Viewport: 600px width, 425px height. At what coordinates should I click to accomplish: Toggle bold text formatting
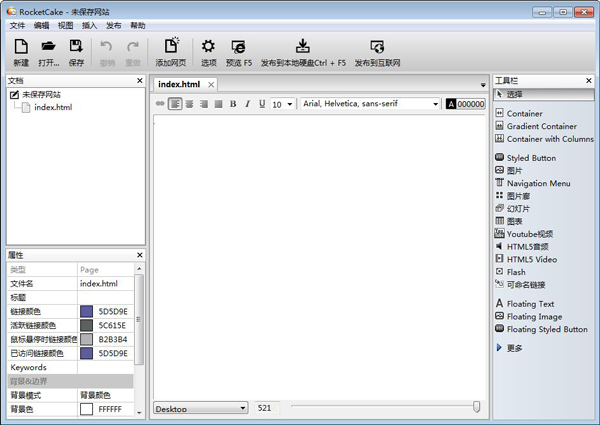pos(233,104)
